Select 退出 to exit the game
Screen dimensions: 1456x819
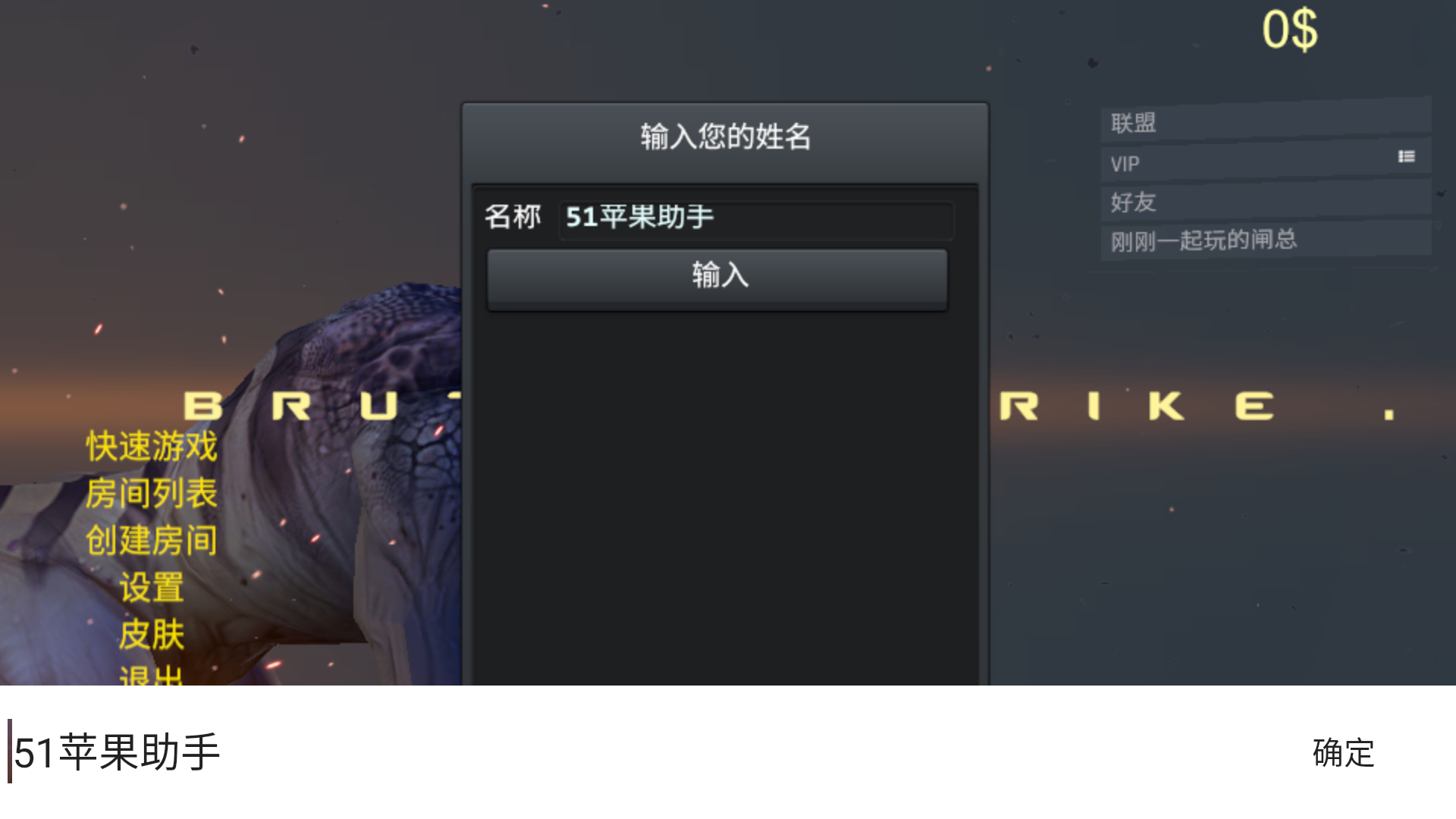(x=152, y=674)
